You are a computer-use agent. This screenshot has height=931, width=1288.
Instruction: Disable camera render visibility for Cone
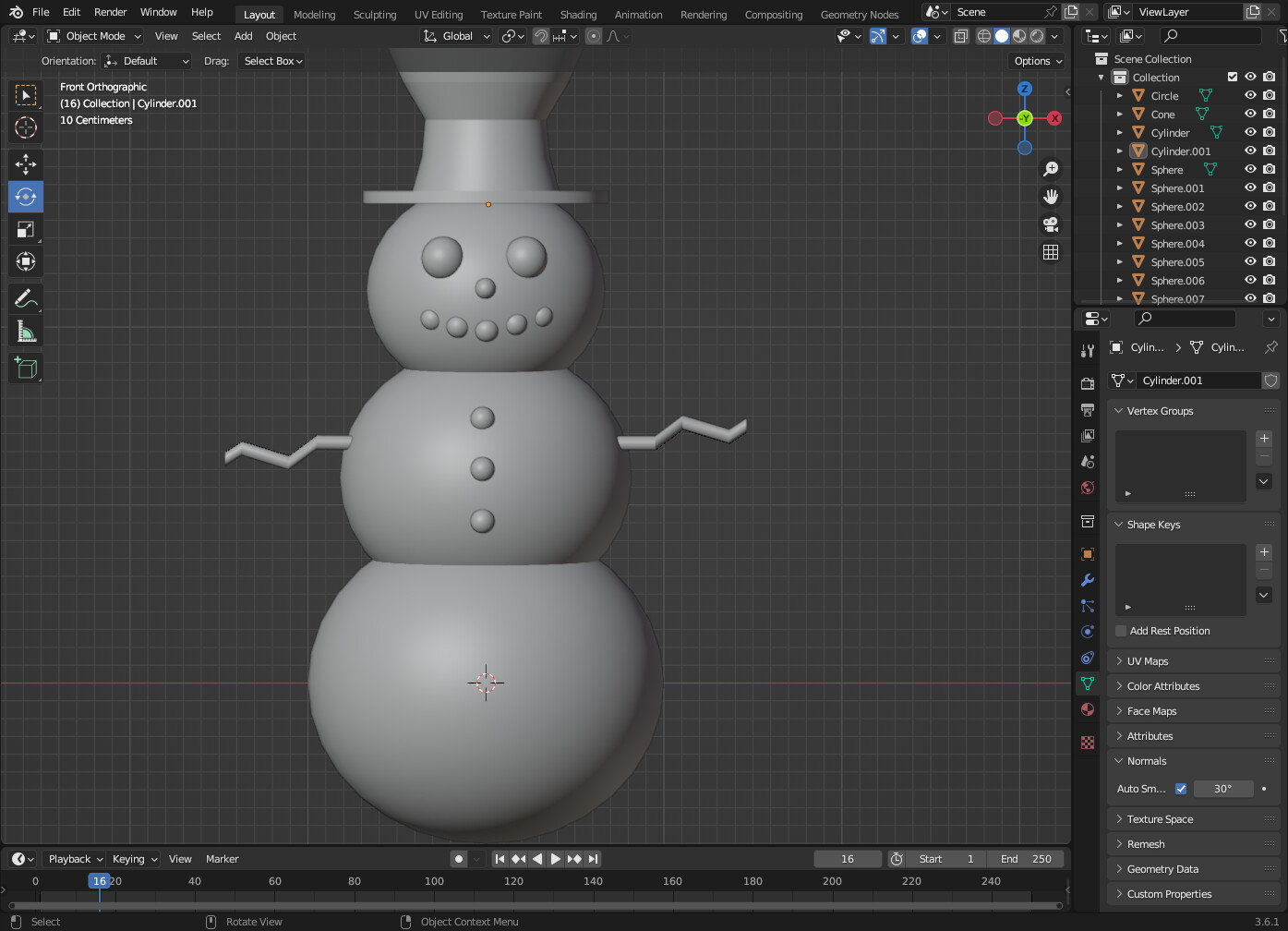(x=1269, y=114)
